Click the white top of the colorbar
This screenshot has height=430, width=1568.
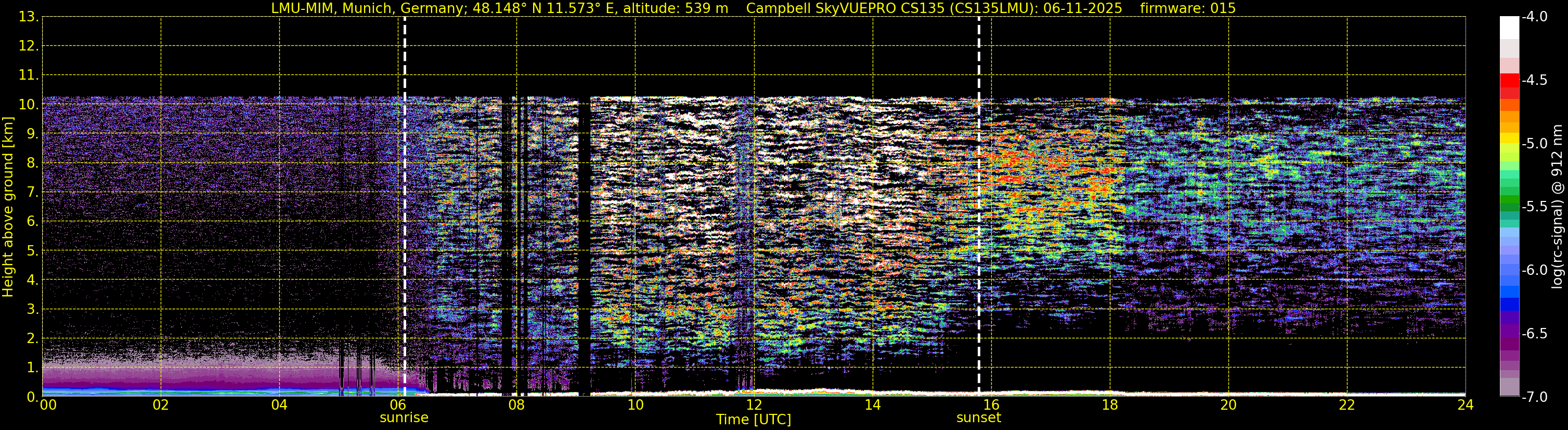tap(1510, 28)
